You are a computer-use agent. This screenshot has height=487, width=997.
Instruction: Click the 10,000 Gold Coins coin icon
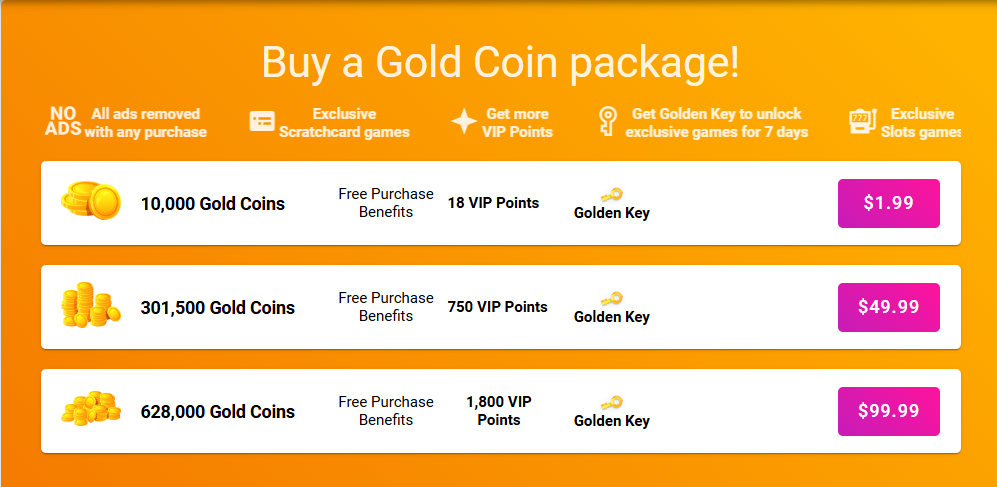pos(90,202)
